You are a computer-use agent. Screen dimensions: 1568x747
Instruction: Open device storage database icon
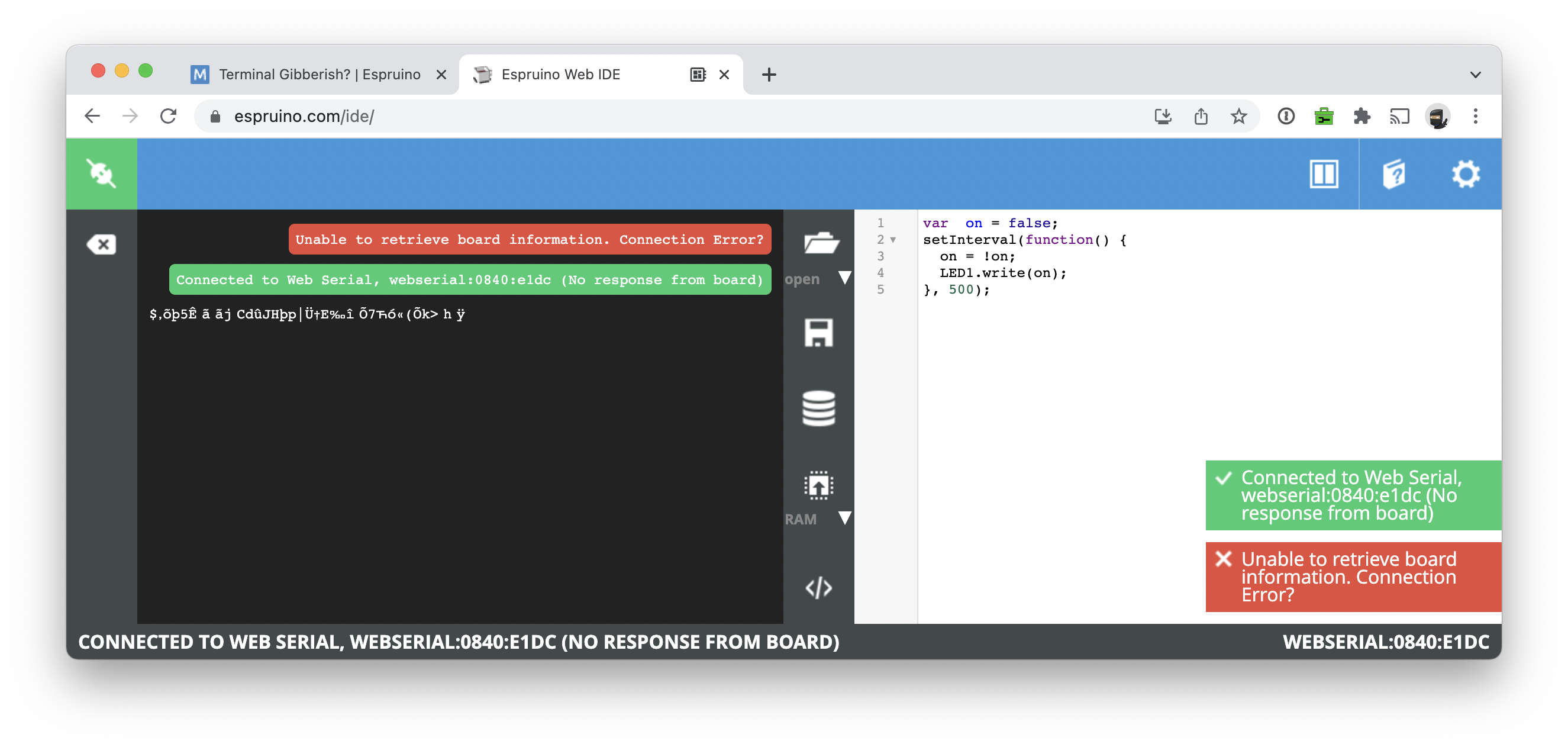[819, 408]
